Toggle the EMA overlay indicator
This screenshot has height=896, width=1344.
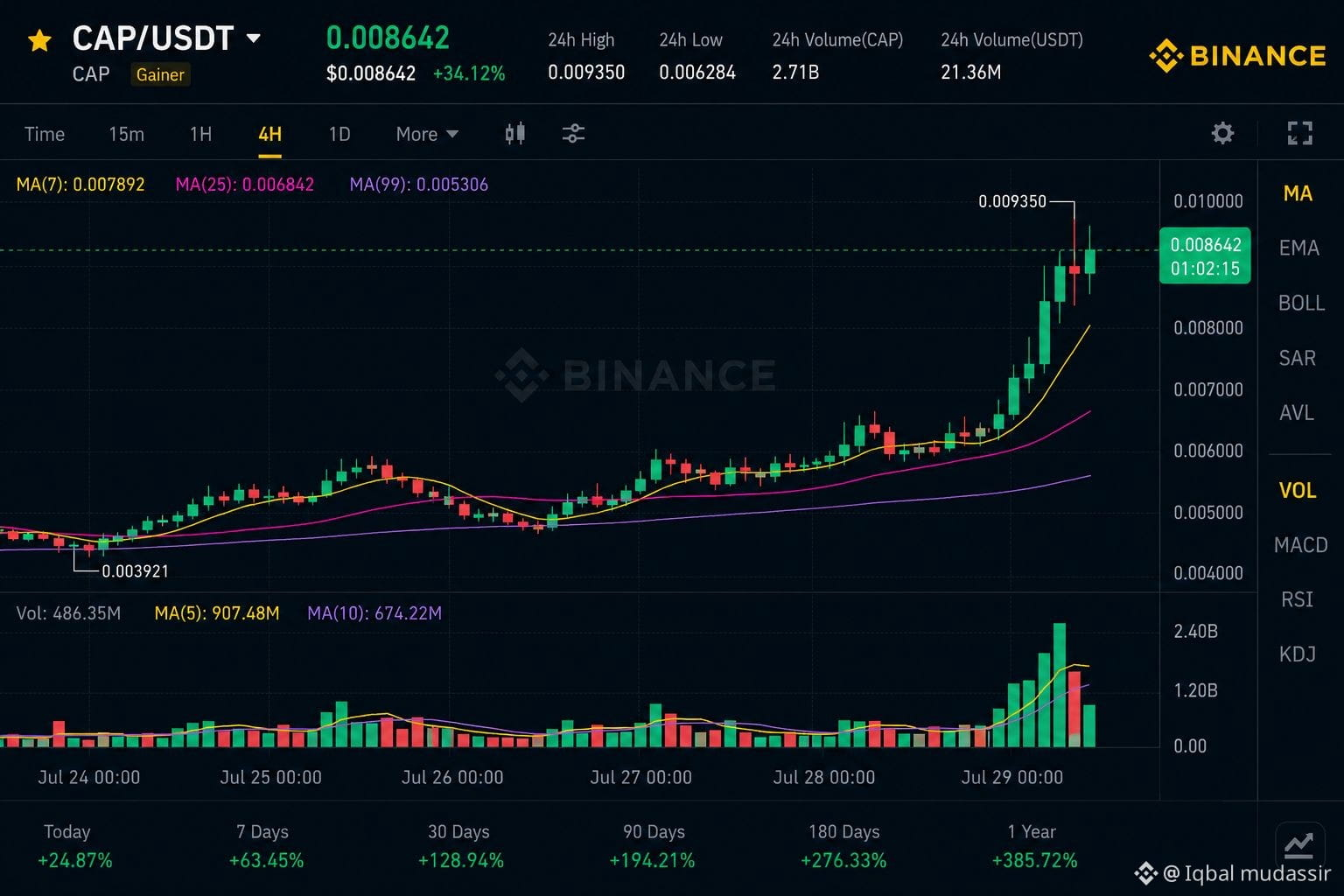point(1298,248)
